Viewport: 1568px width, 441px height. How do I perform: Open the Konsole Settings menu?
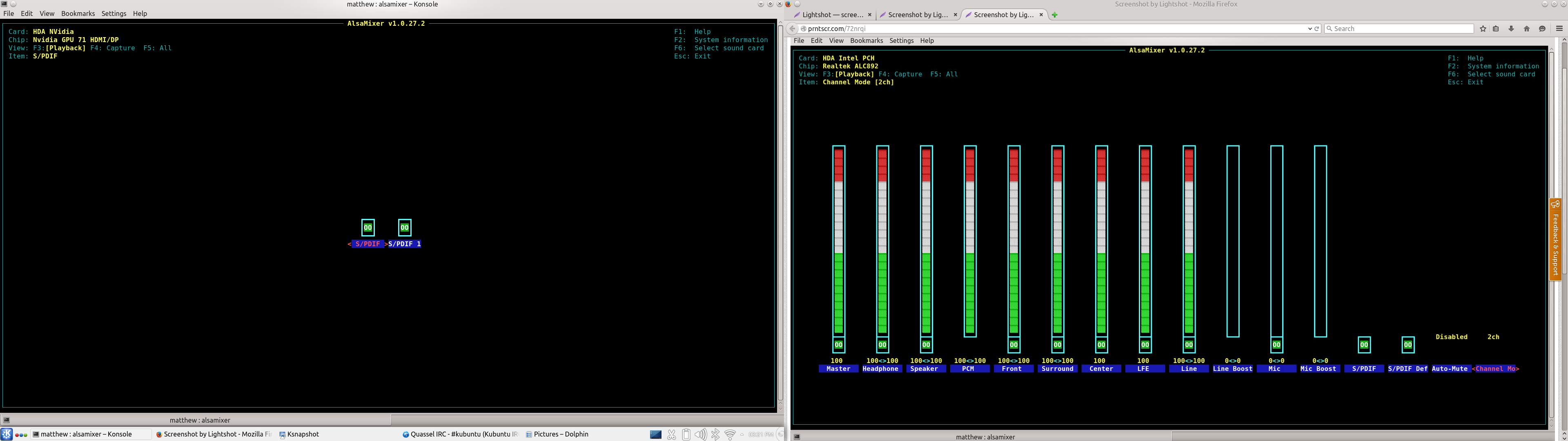tap(114, 13)
